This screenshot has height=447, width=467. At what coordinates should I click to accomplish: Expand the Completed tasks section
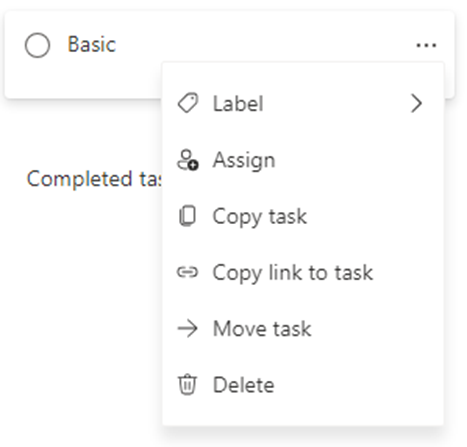94,179
